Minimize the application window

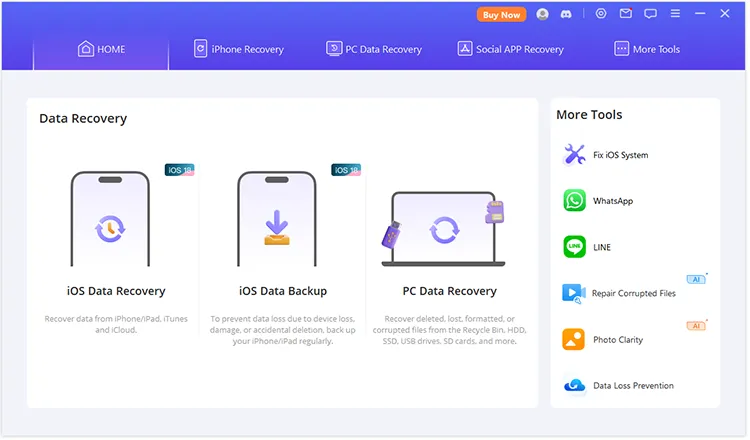coord(700,14)
